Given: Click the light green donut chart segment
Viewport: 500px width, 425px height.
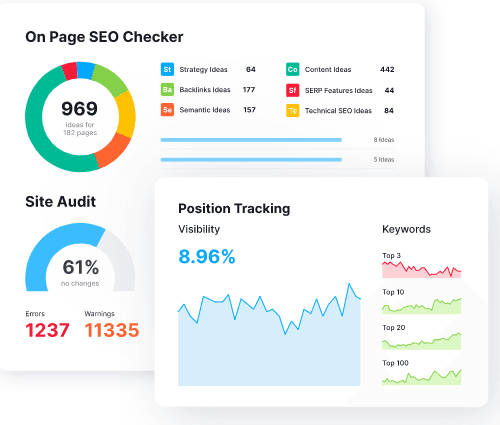Looking at the screenshot, I should tap(109, 79).
